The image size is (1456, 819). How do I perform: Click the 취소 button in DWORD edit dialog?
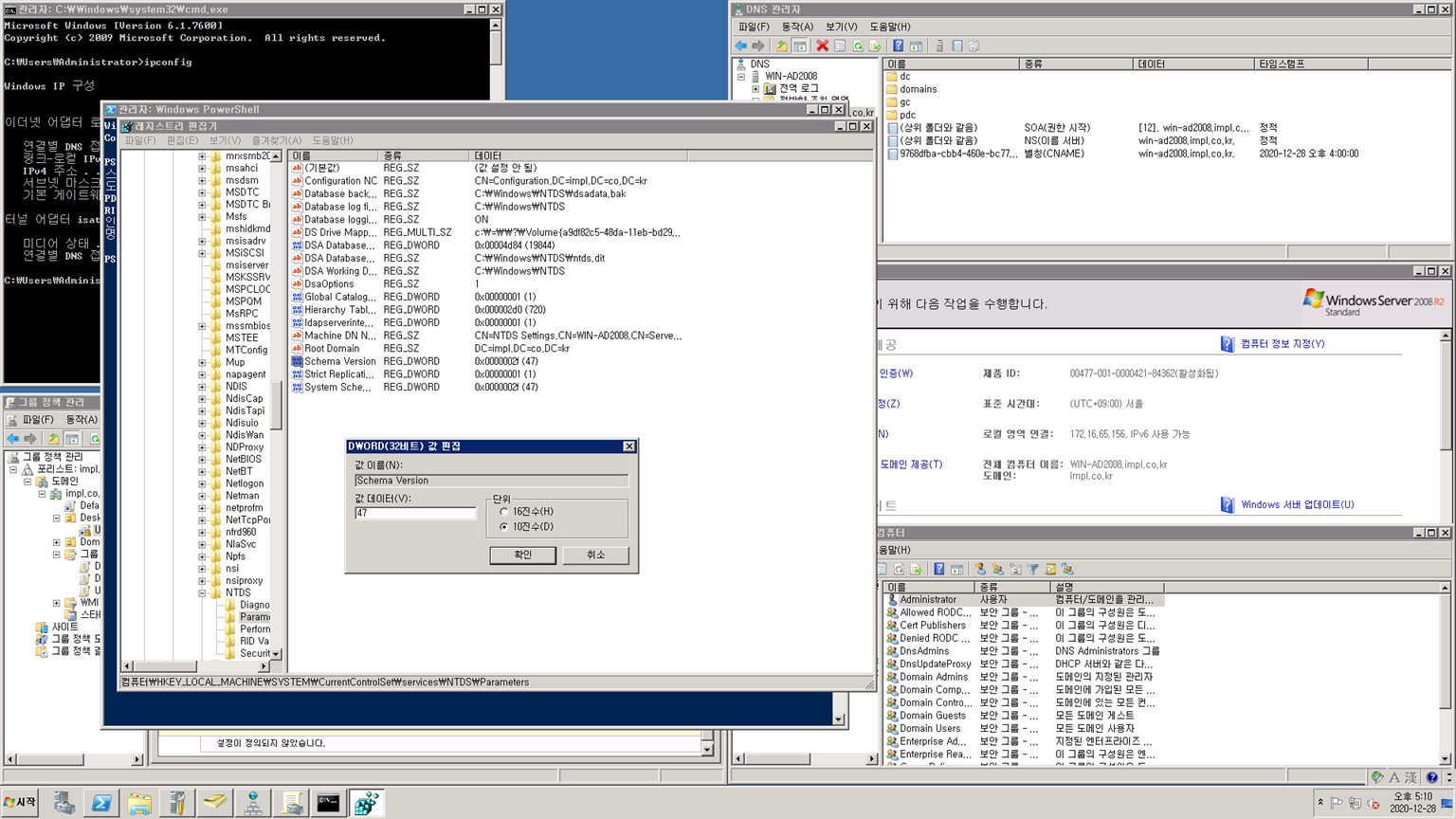595,555
